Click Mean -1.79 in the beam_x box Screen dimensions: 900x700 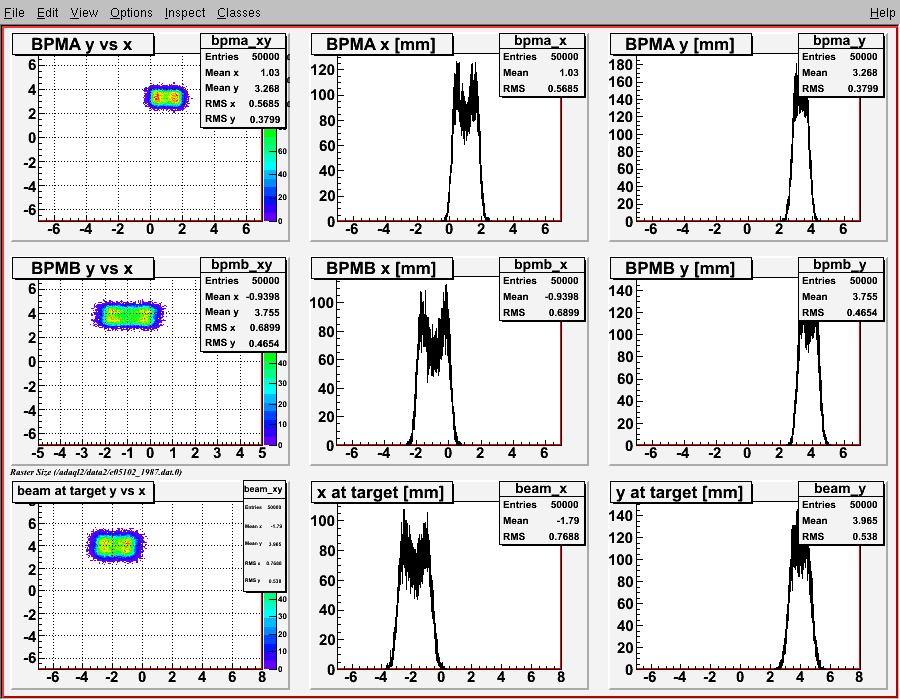coord(542,521)
